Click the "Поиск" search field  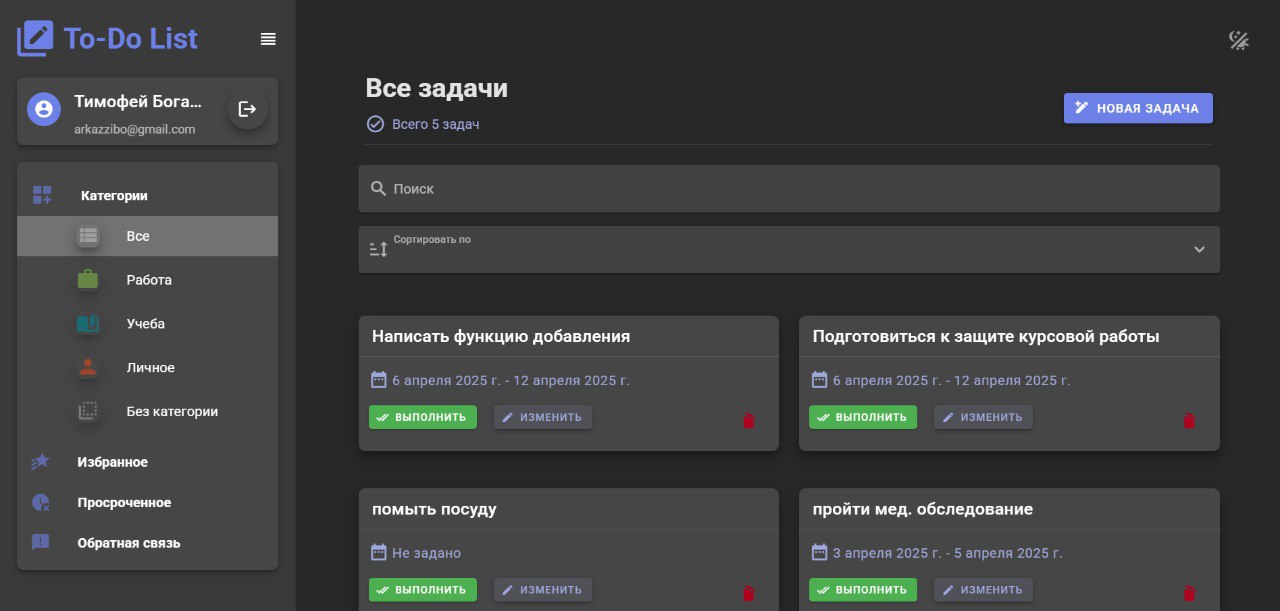click(789, 188)
